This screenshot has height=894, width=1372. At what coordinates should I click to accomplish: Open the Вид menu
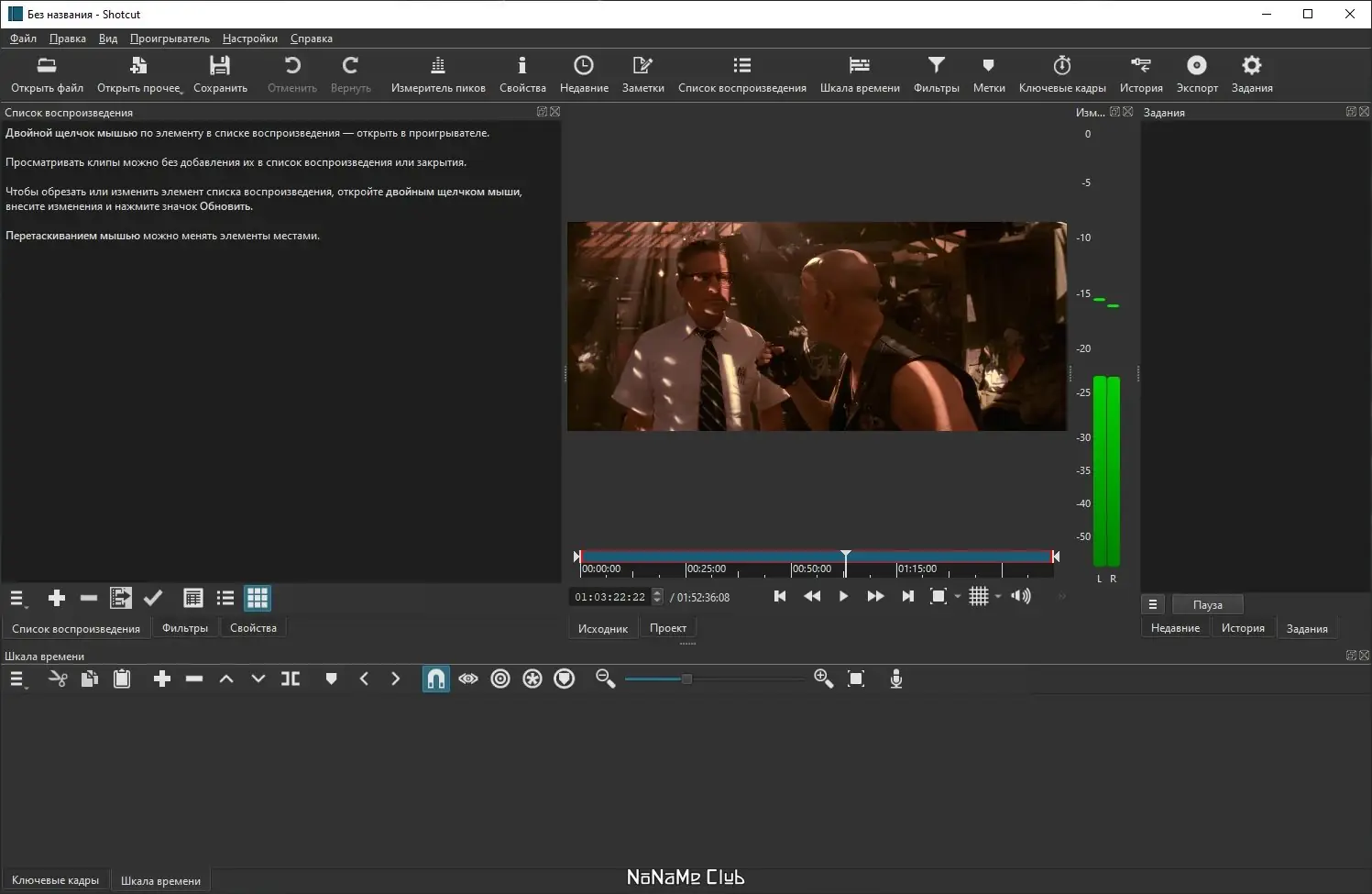[108, 39]
